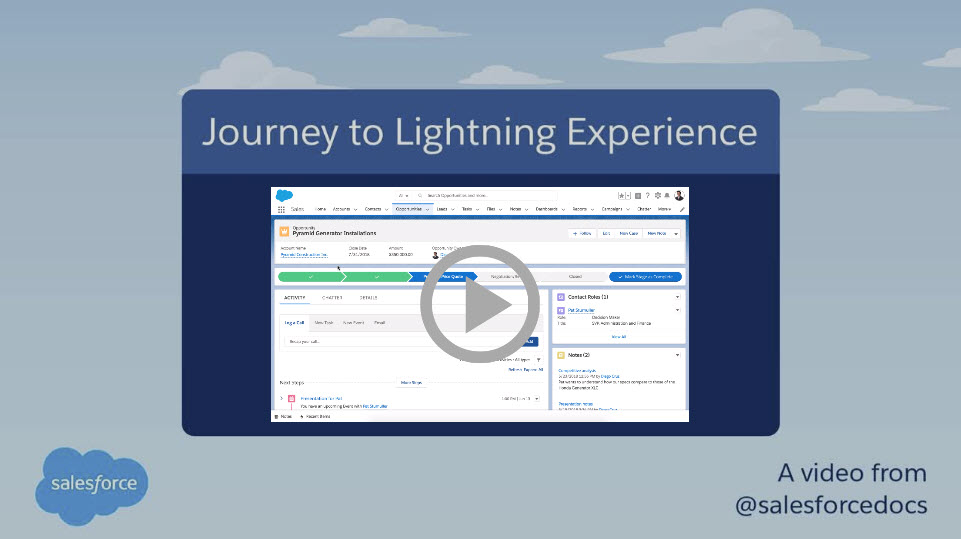Viewport: 961px width, 539px height.
Task: Open the notifications bell in preview
Action: pos(667,196)
